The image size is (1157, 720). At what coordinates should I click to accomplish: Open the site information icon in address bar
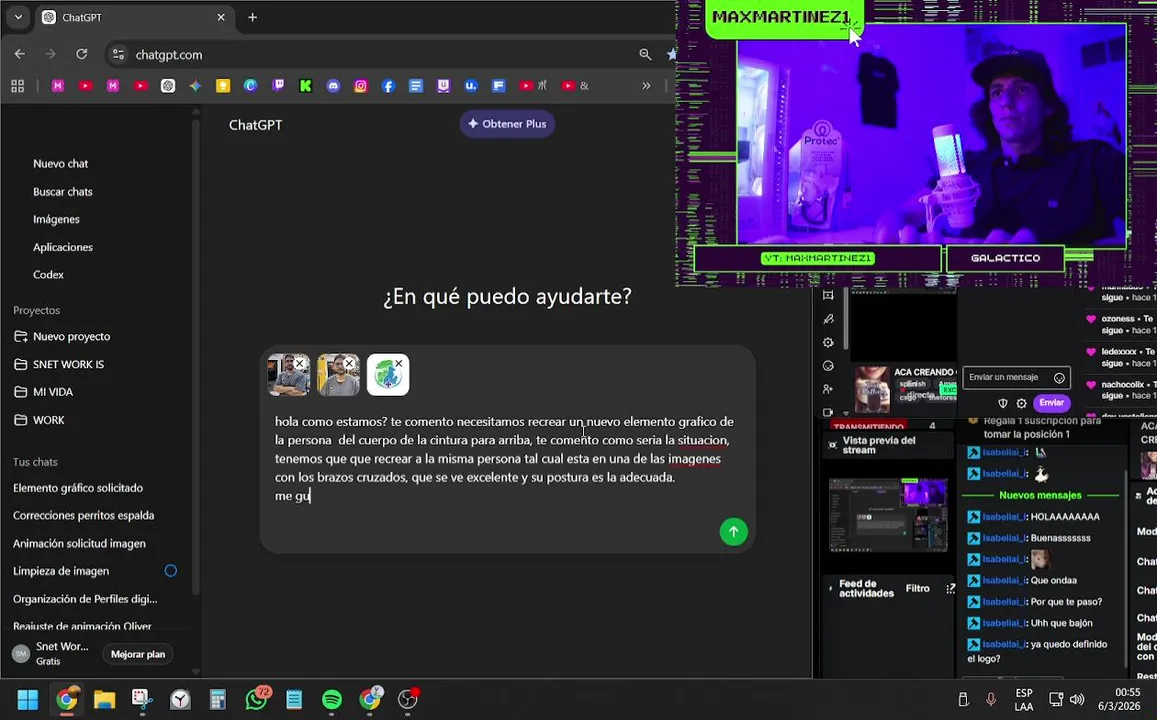[118, 55]
